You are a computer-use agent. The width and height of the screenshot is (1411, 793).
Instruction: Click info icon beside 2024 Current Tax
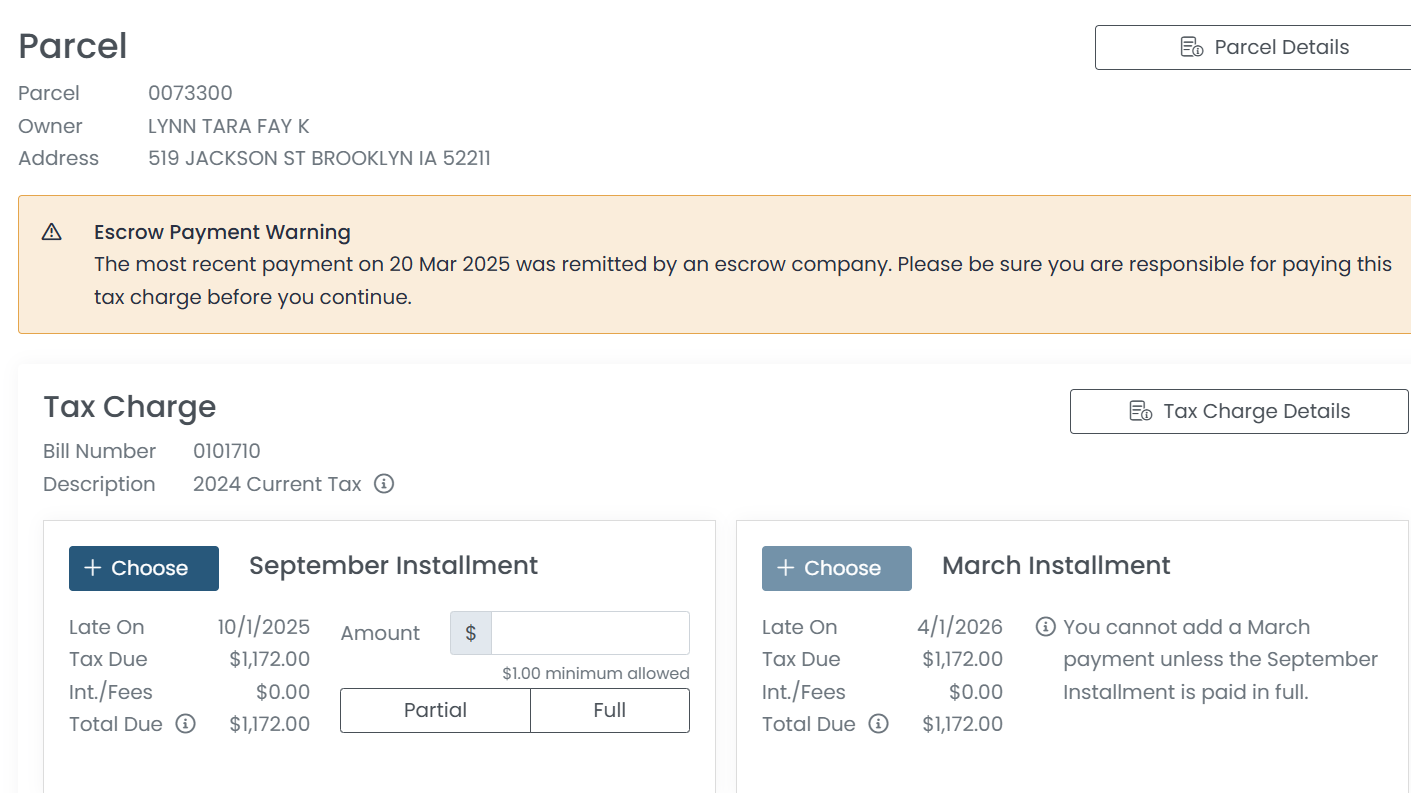click(x=384, y=484)
